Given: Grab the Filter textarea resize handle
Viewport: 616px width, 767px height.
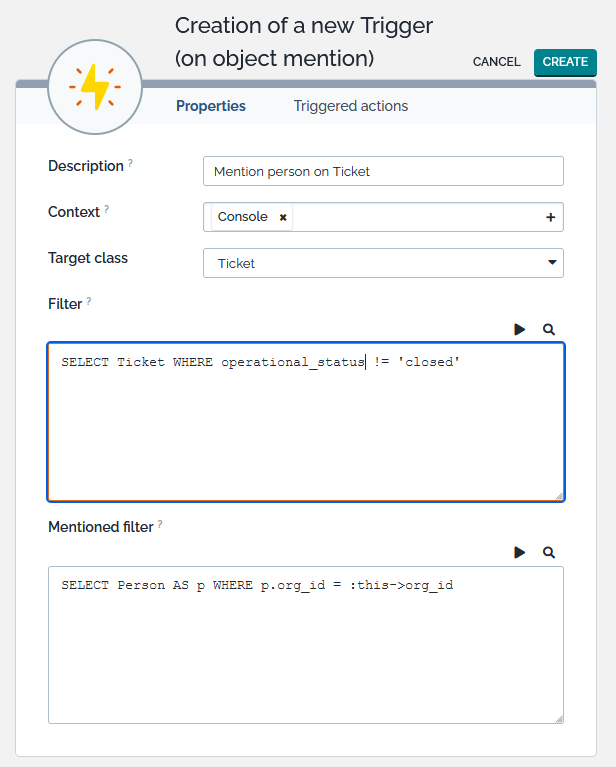Looking at the screenshot, I should click(558, 495).
